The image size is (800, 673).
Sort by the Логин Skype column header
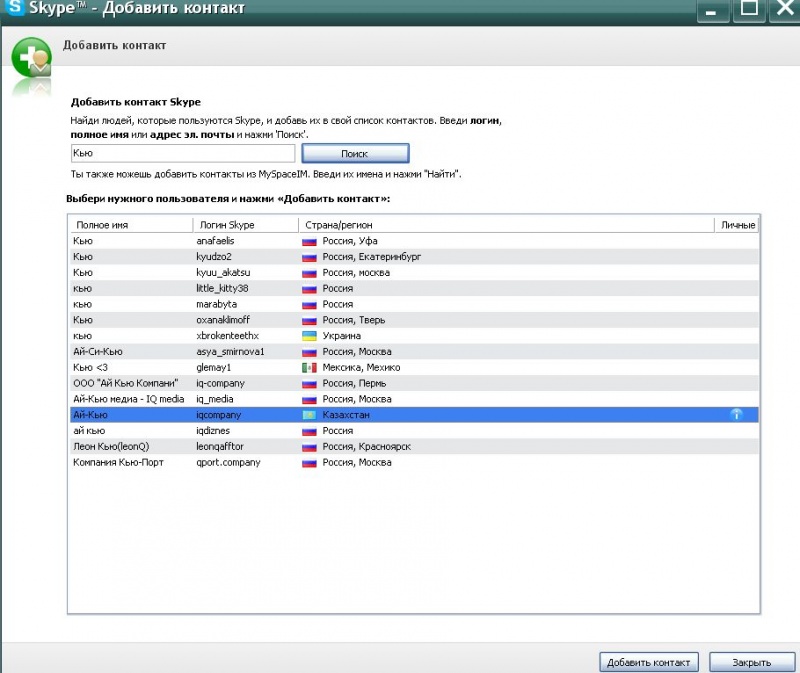244,225
